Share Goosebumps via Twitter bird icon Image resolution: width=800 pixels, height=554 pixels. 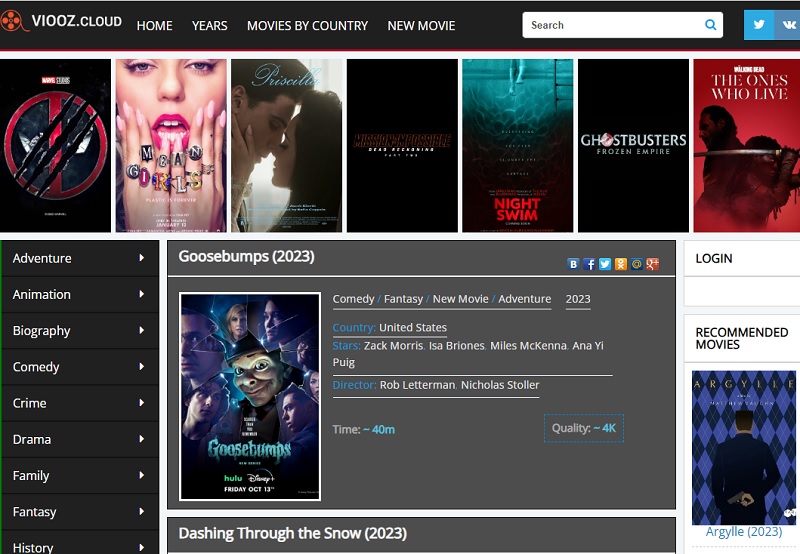pyautogui.click(x=605, y=264)
